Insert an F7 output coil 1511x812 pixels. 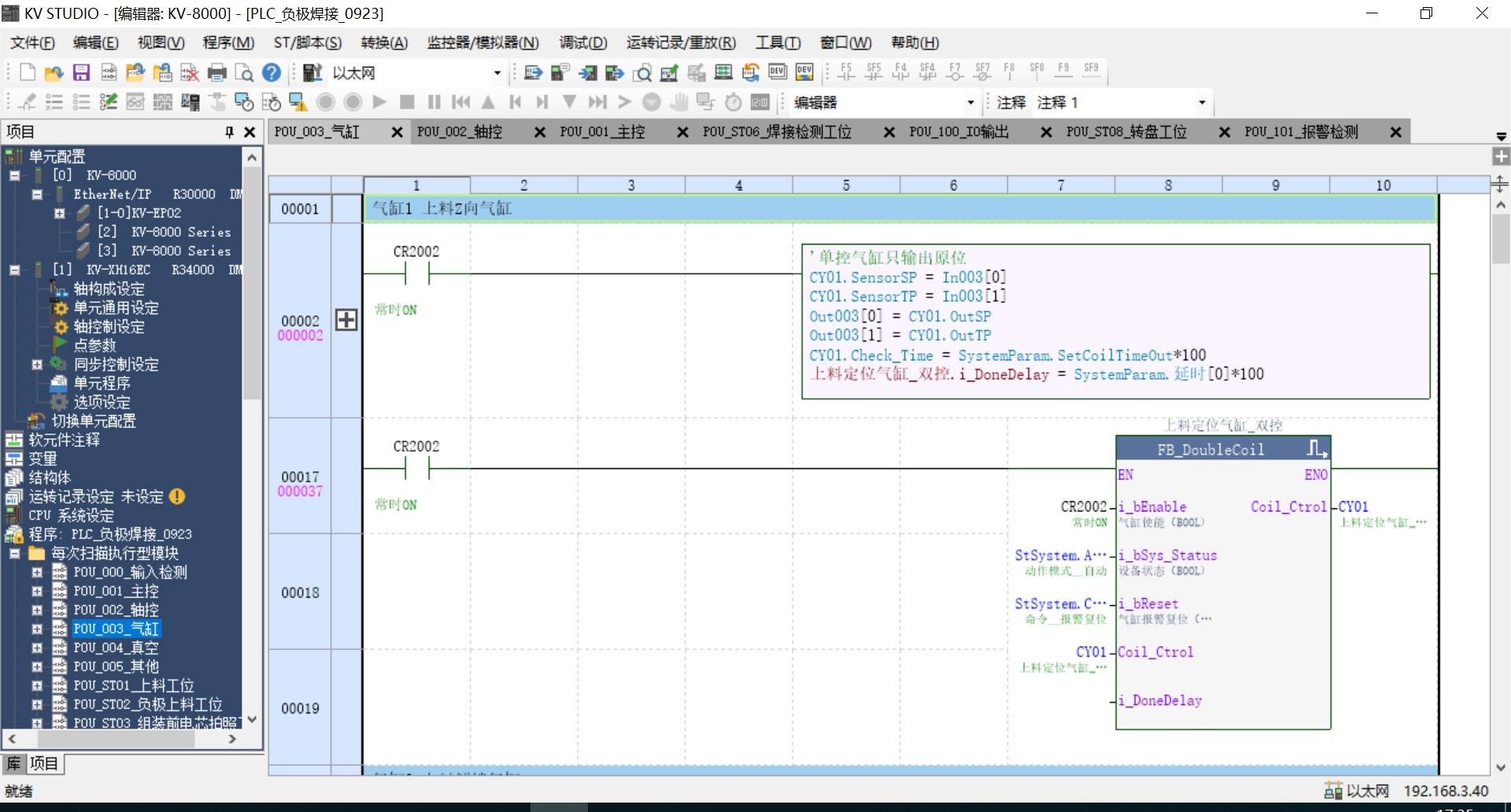click(x=955, y=72)
